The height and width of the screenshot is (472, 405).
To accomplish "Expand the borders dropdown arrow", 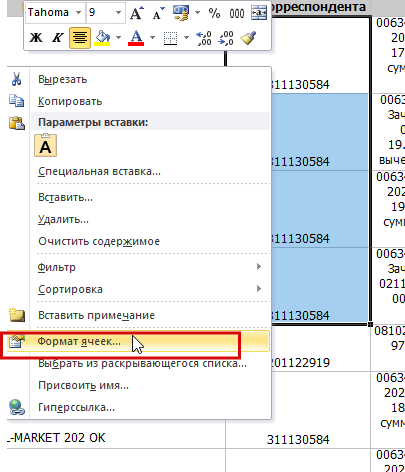I will (x=186, y=37).
